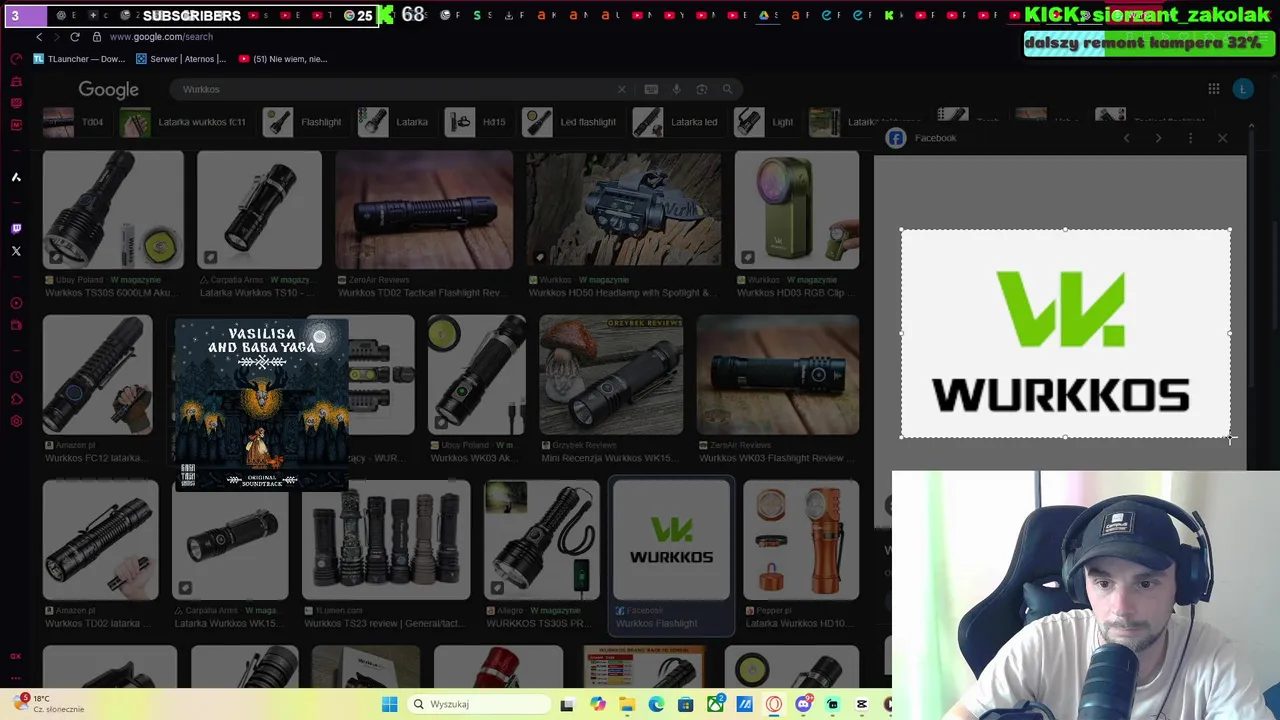Open Discord from the taskbar

(x=803, y=704)
